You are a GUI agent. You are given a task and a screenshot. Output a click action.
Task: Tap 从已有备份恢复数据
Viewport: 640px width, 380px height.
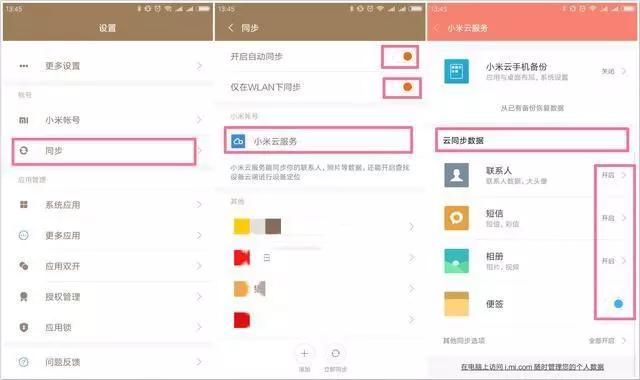tap(532, 108)
